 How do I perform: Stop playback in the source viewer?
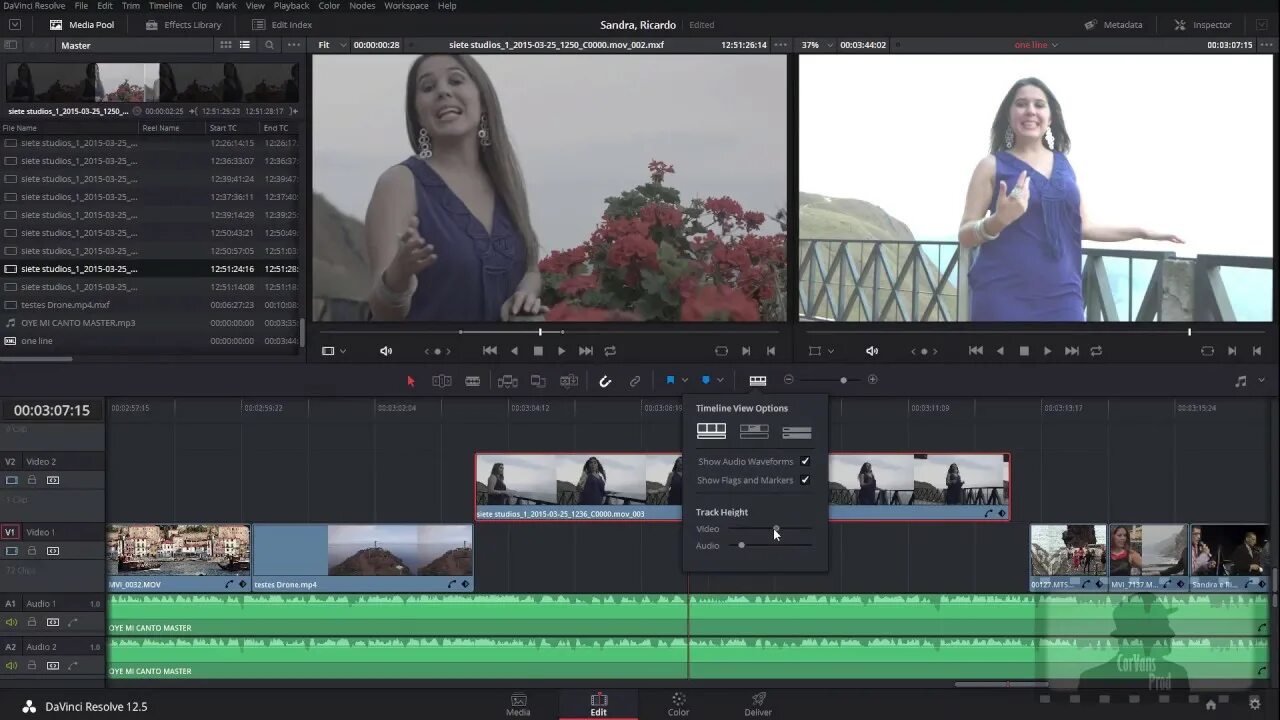coord(538,351)
